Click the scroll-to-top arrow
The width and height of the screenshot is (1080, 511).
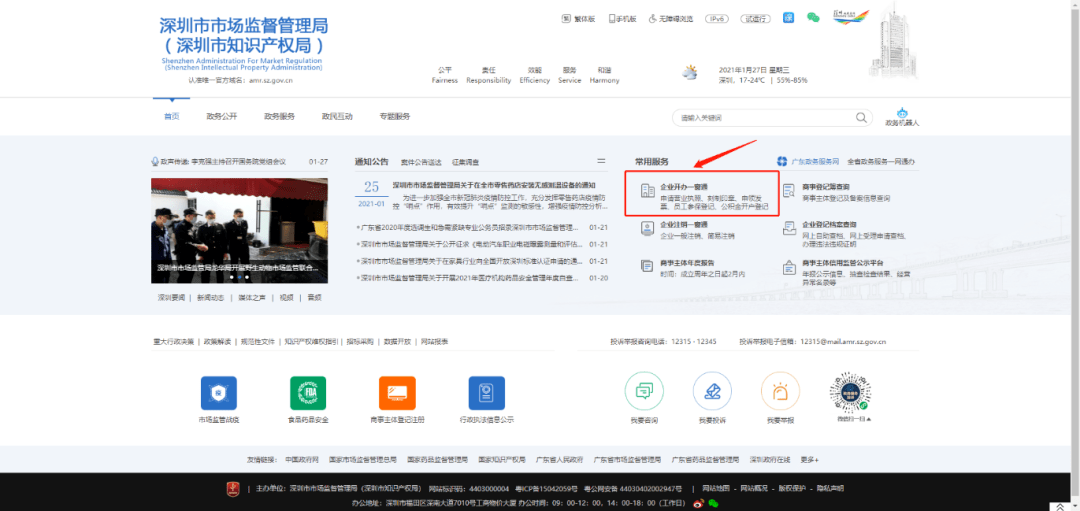point(1060,506)
